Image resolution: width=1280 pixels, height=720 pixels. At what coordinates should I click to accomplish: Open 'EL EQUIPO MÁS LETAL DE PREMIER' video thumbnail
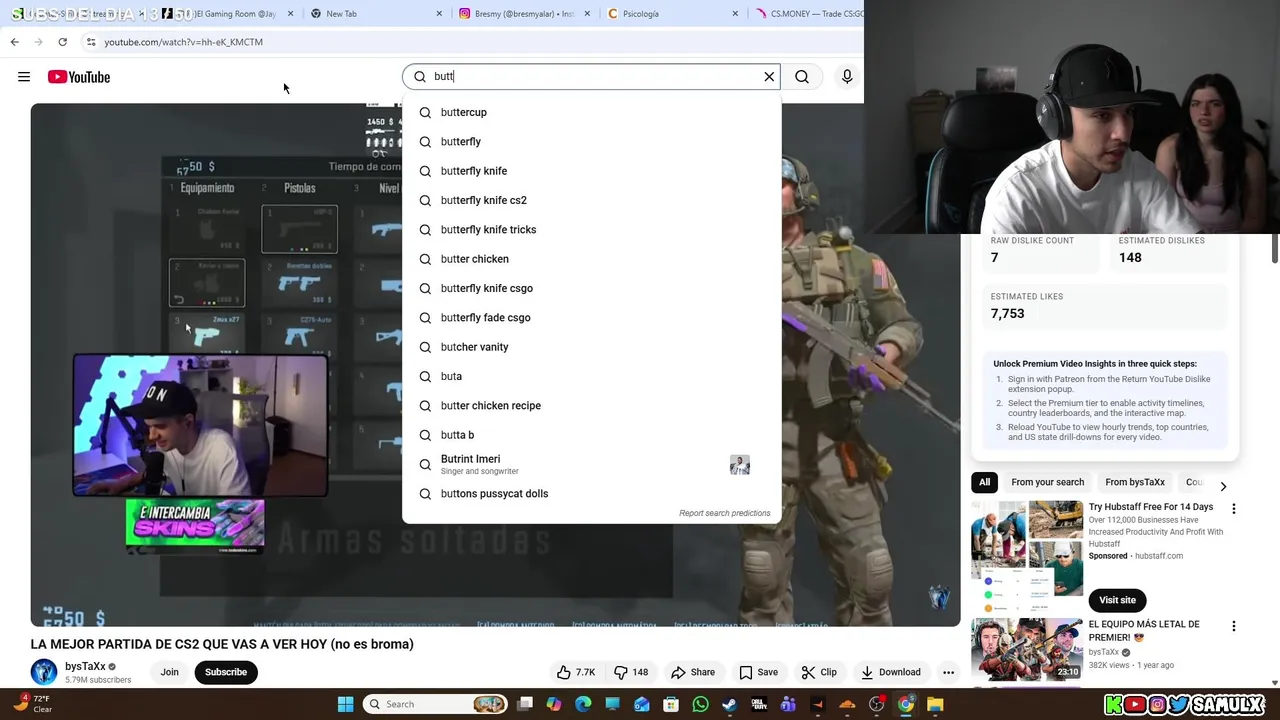coord(1027,649)
